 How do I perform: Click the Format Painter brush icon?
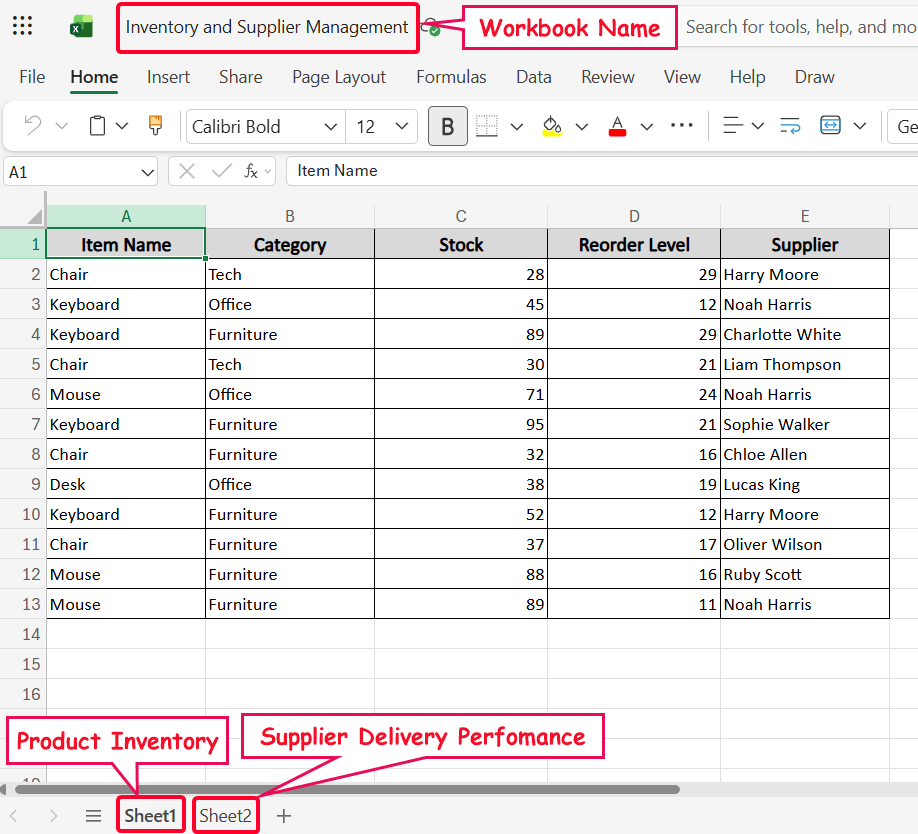[x=155, y=126]
